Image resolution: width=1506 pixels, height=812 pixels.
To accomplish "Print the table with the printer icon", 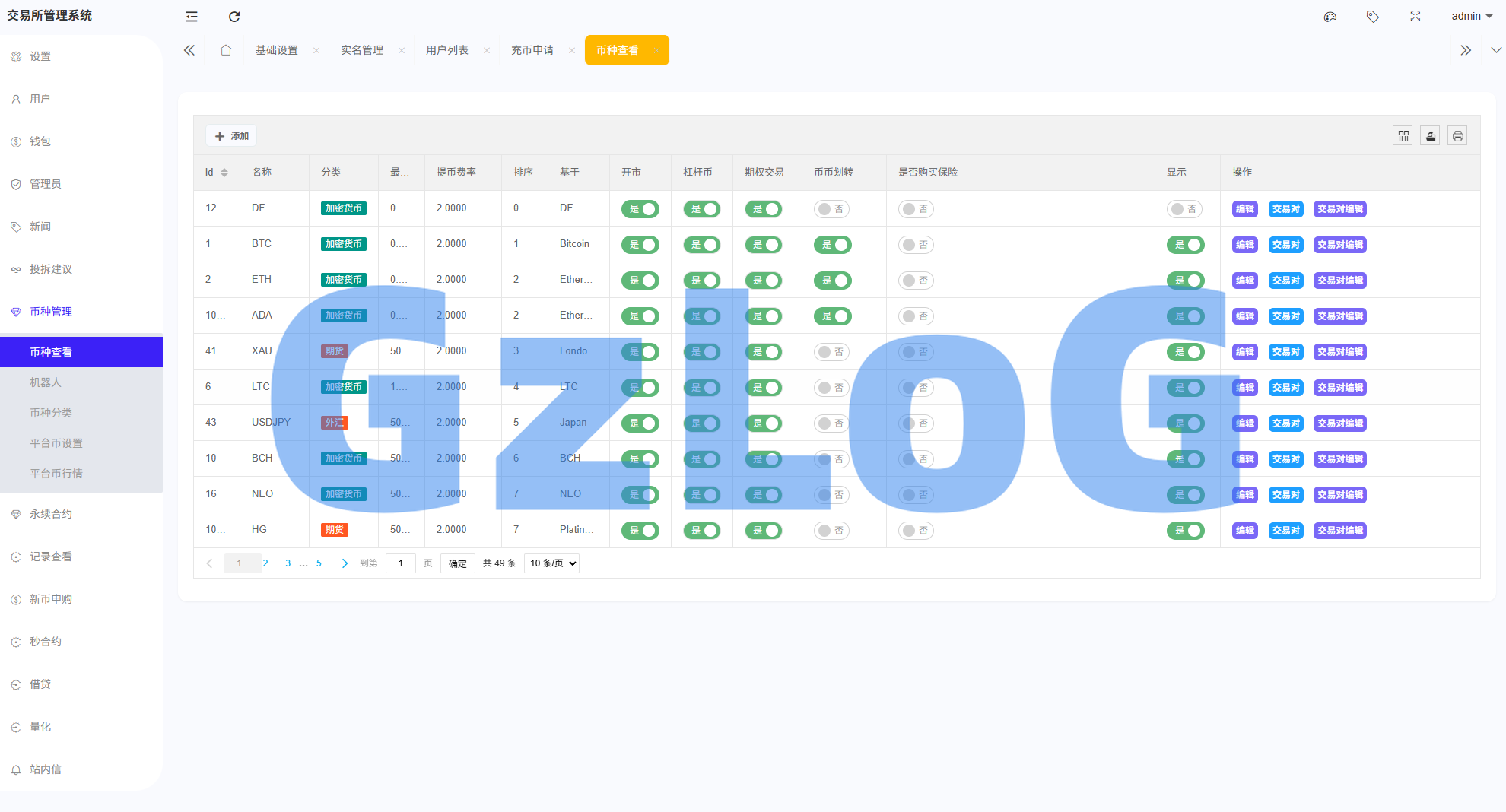I will pyautogui.click(x=1458, y=135).
